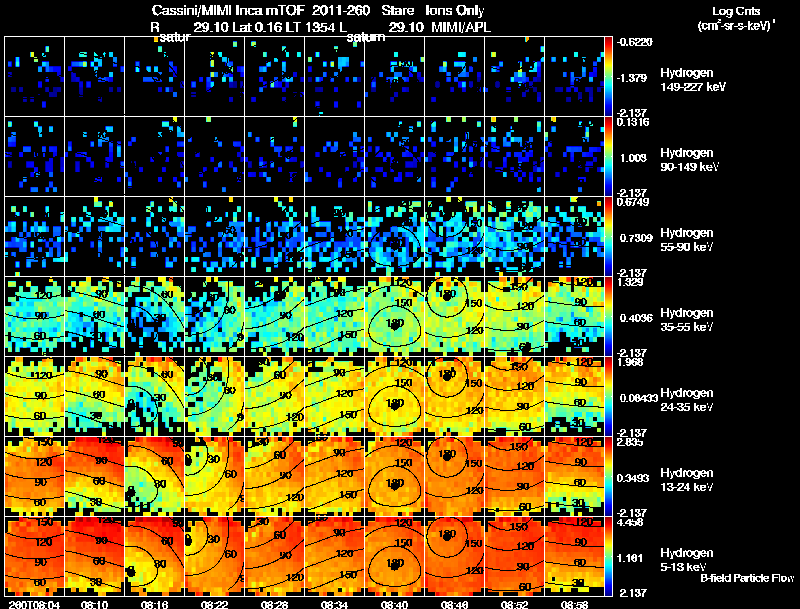This screenshot has height=609, width=800.
Task: Click the '08:58' time axis label
Action: (574, 604)
